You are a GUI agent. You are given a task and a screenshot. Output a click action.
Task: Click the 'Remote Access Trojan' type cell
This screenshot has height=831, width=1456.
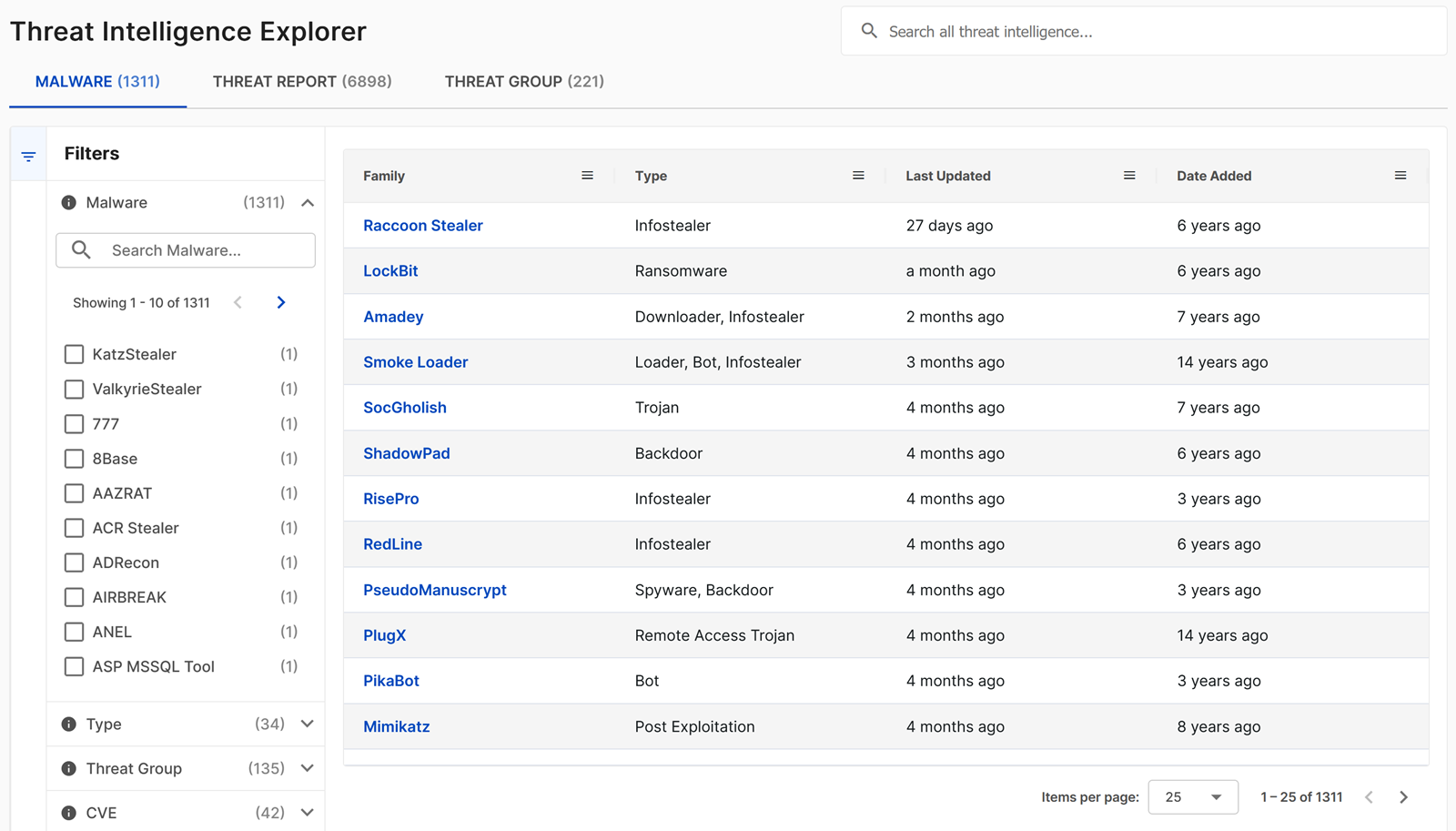(x=714, y=635)
